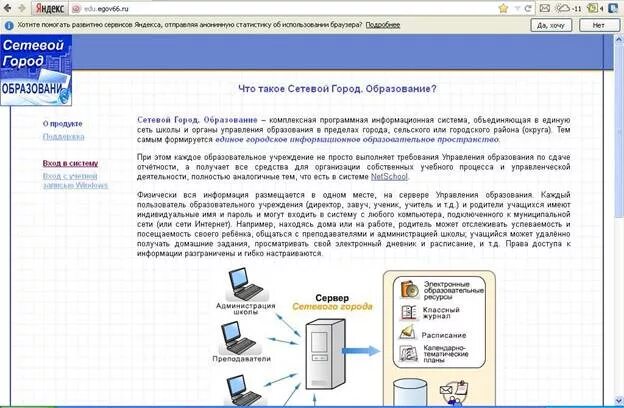The height and width of the screenshot is (408, 624).
Task: Click the scrollbar down arrow
Action: point(619,400)
